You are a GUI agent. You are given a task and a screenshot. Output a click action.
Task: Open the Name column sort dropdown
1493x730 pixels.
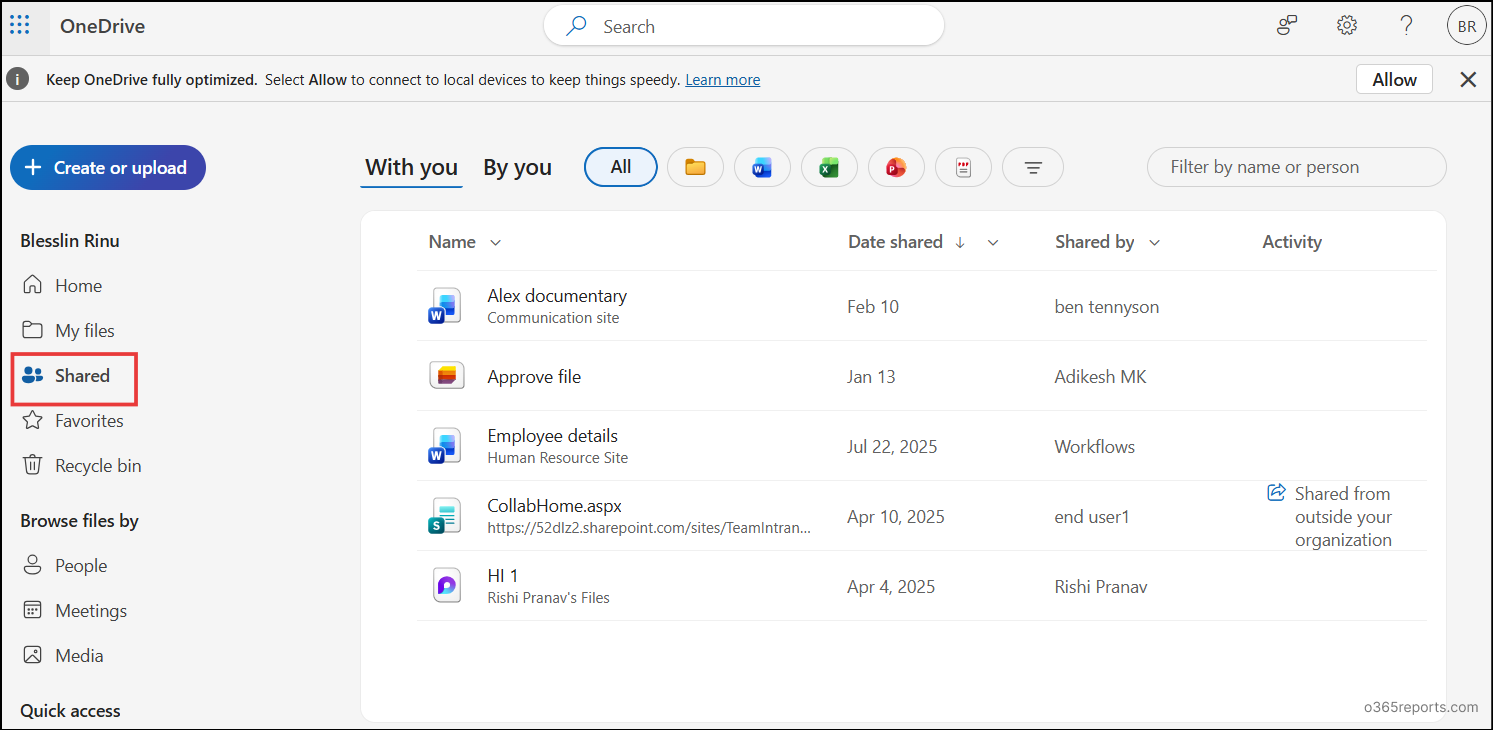pyautogui.click(x=495, y=241)
